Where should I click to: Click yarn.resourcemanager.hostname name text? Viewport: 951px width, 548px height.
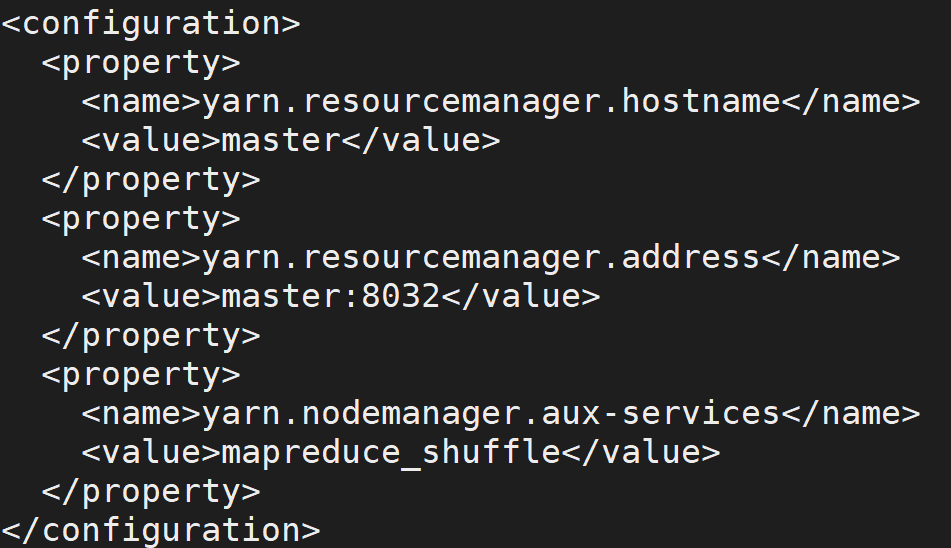coord(491,103)
